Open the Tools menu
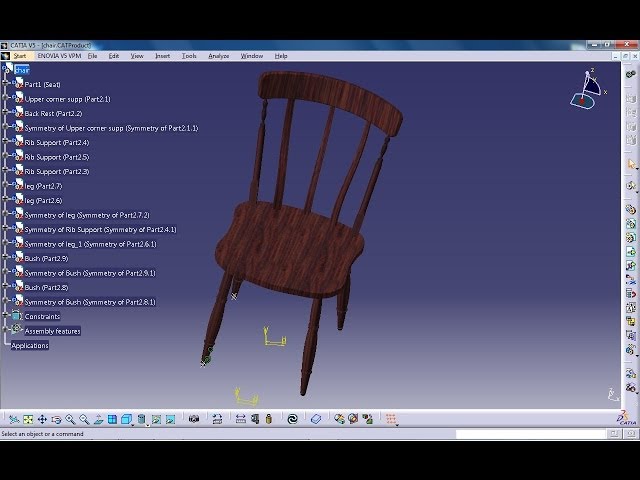Viewport: 640px width, 480px height. [x=189, y=56]
